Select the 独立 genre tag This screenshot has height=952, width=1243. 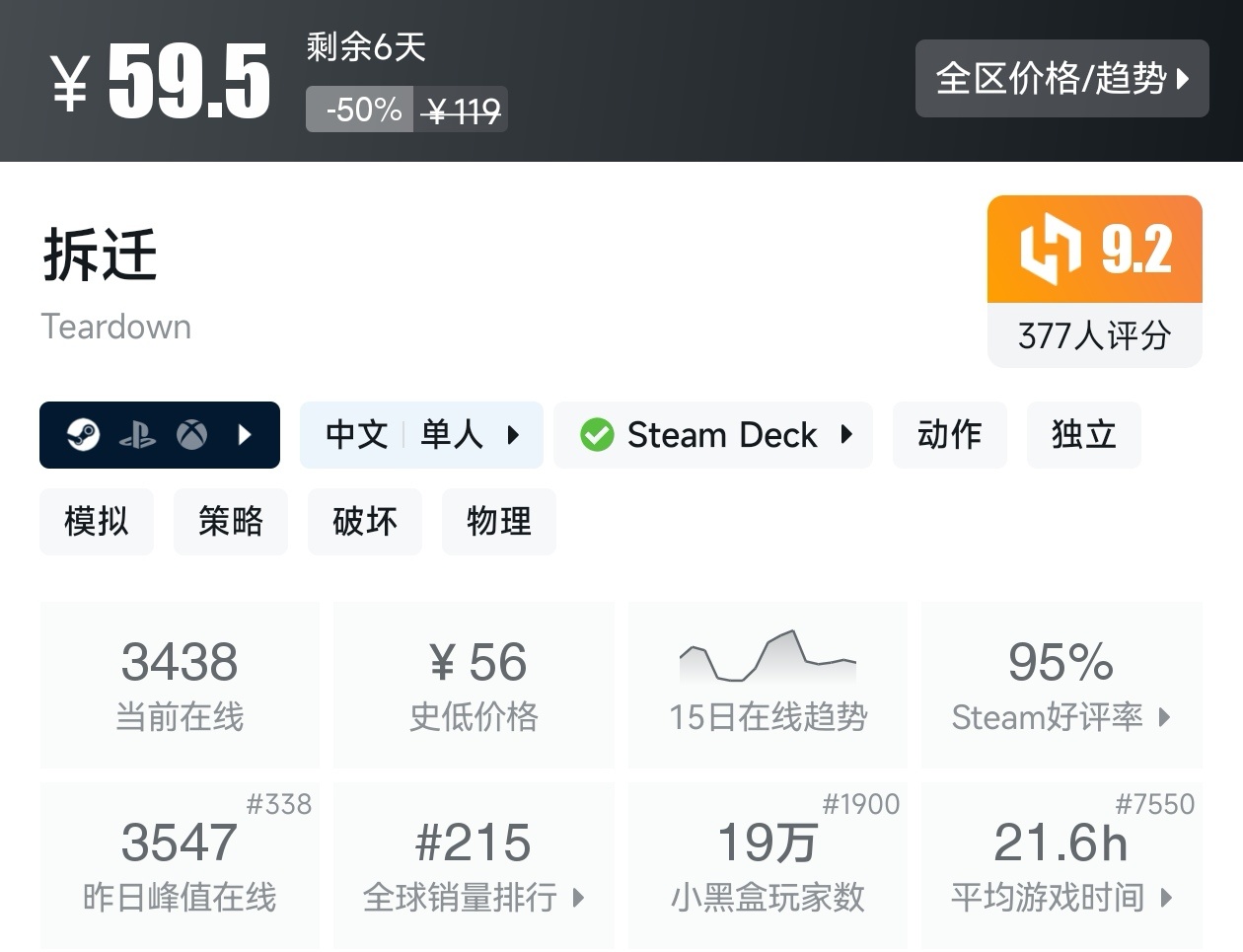[1083, 434]
